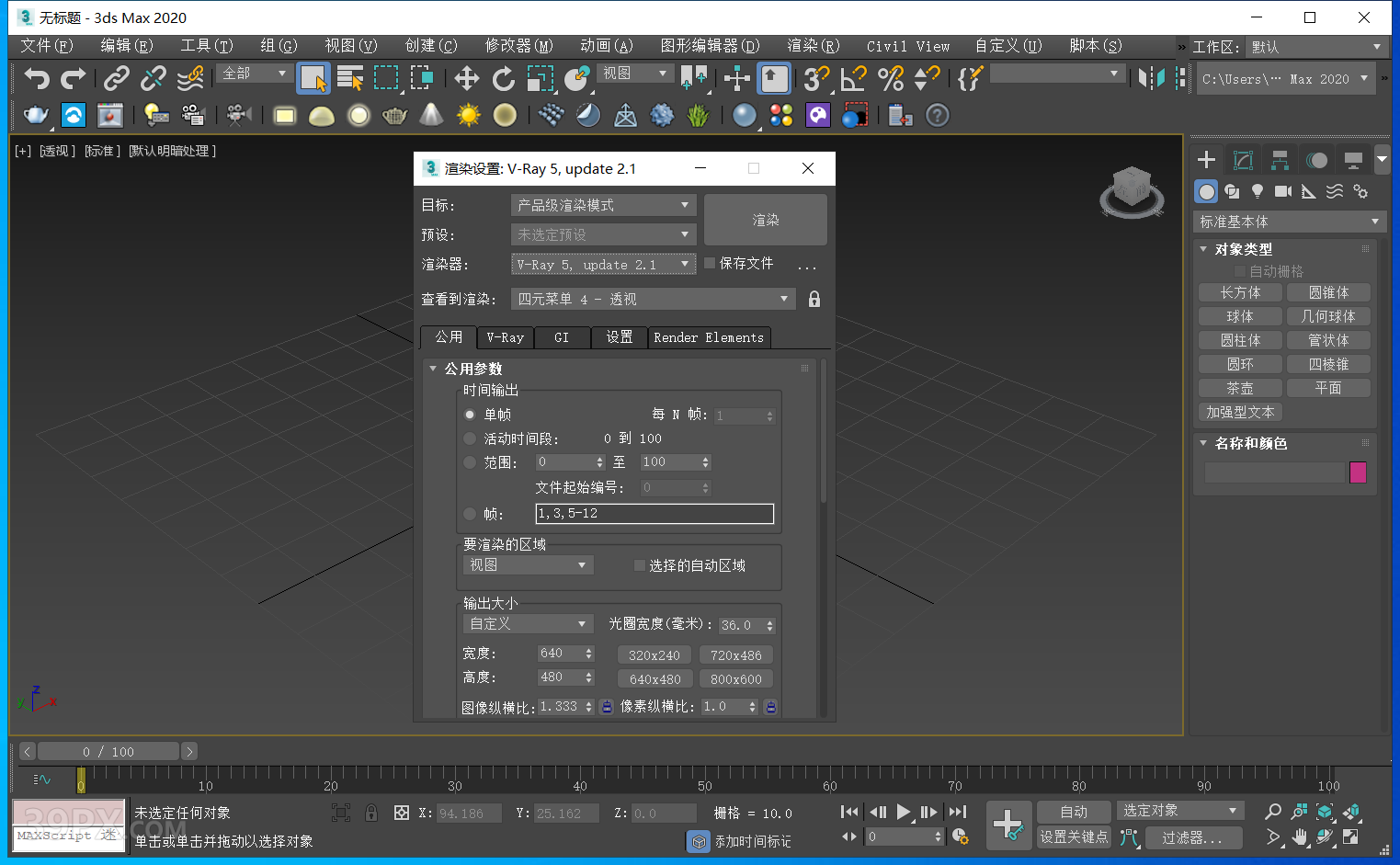This screenshot has width=1400, height=865.
Task: Open Select by Name tool
Action: pyautogui.click(x=350, y=79)
